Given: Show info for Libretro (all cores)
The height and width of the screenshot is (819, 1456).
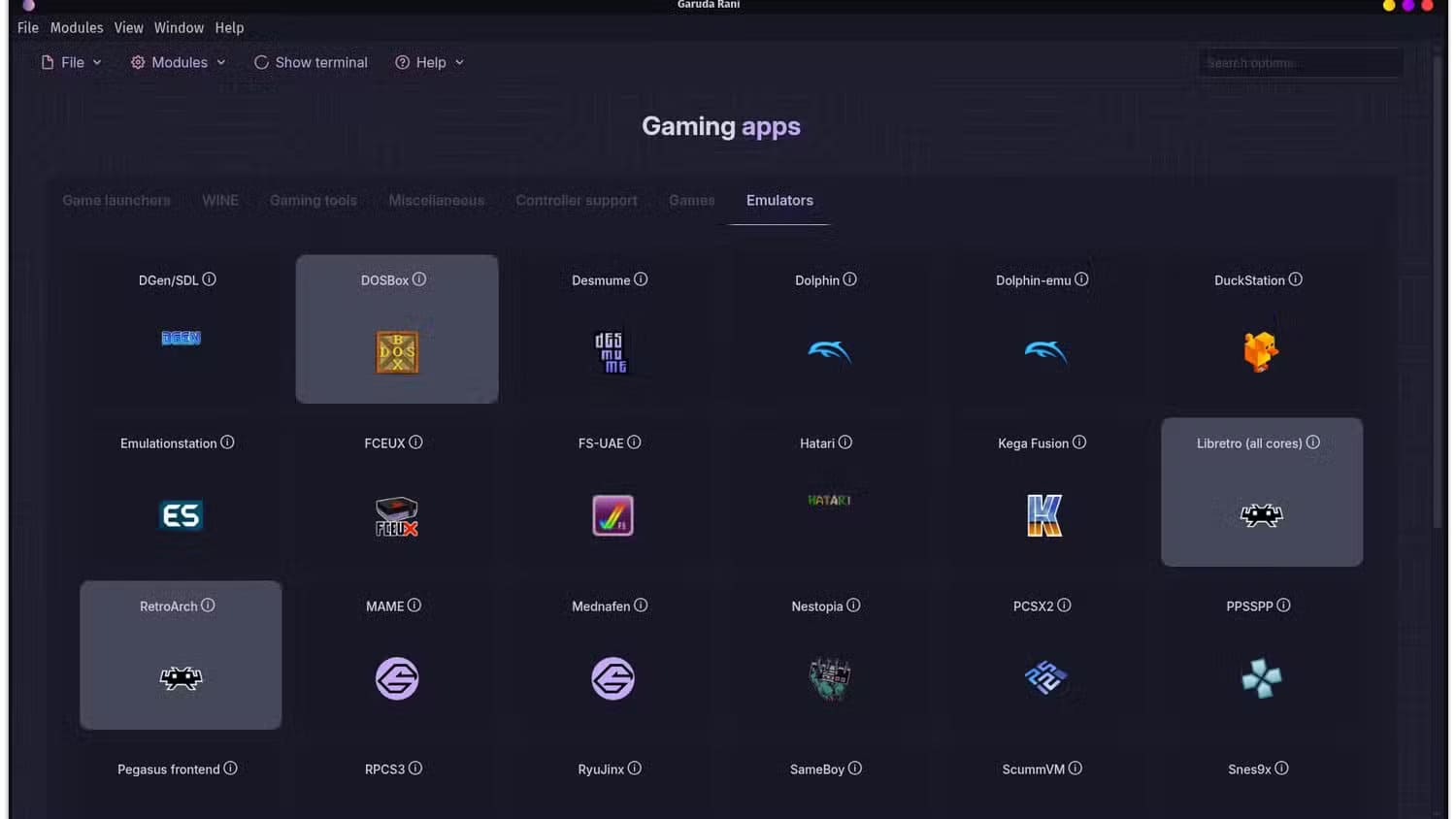Looking at the screenshot, I should [1313, 442].
